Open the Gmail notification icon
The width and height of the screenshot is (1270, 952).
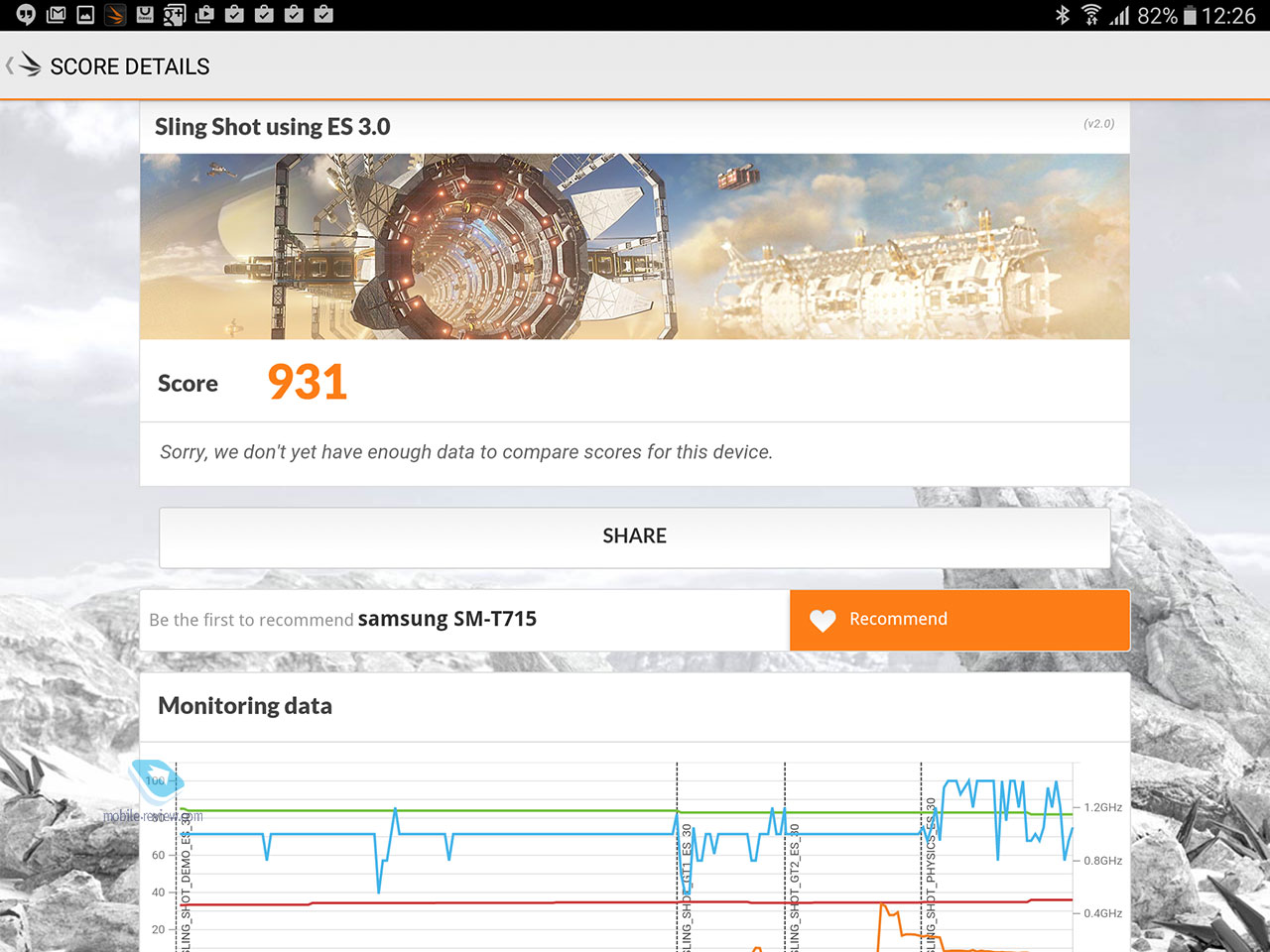click(x=56, y=15)
